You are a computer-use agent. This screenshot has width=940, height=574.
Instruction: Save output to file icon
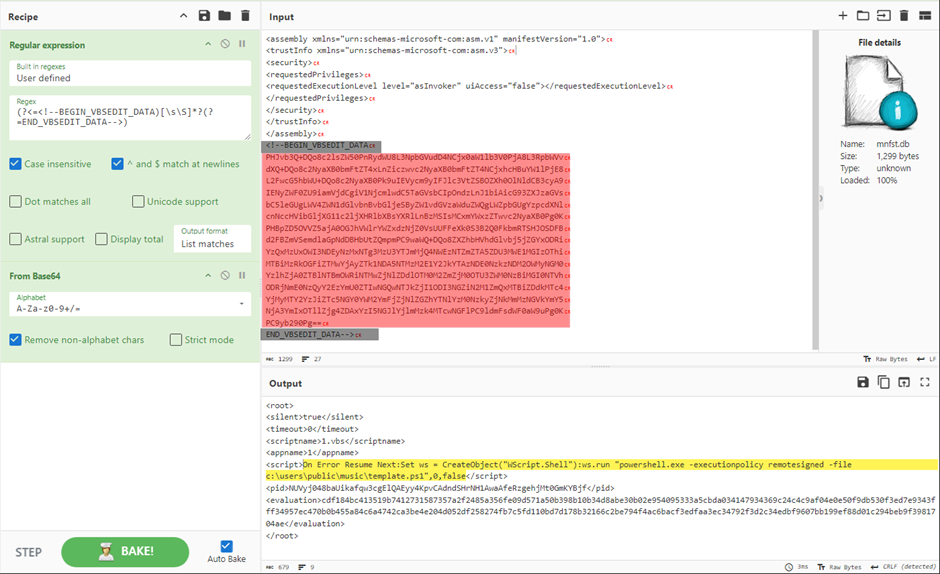click(863, 382)
